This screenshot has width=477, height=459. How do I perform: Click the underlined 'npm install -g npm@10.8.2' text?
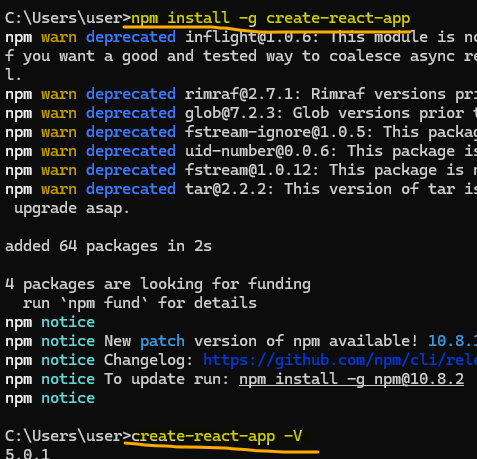pyautogui.click(x=351, y=379)
